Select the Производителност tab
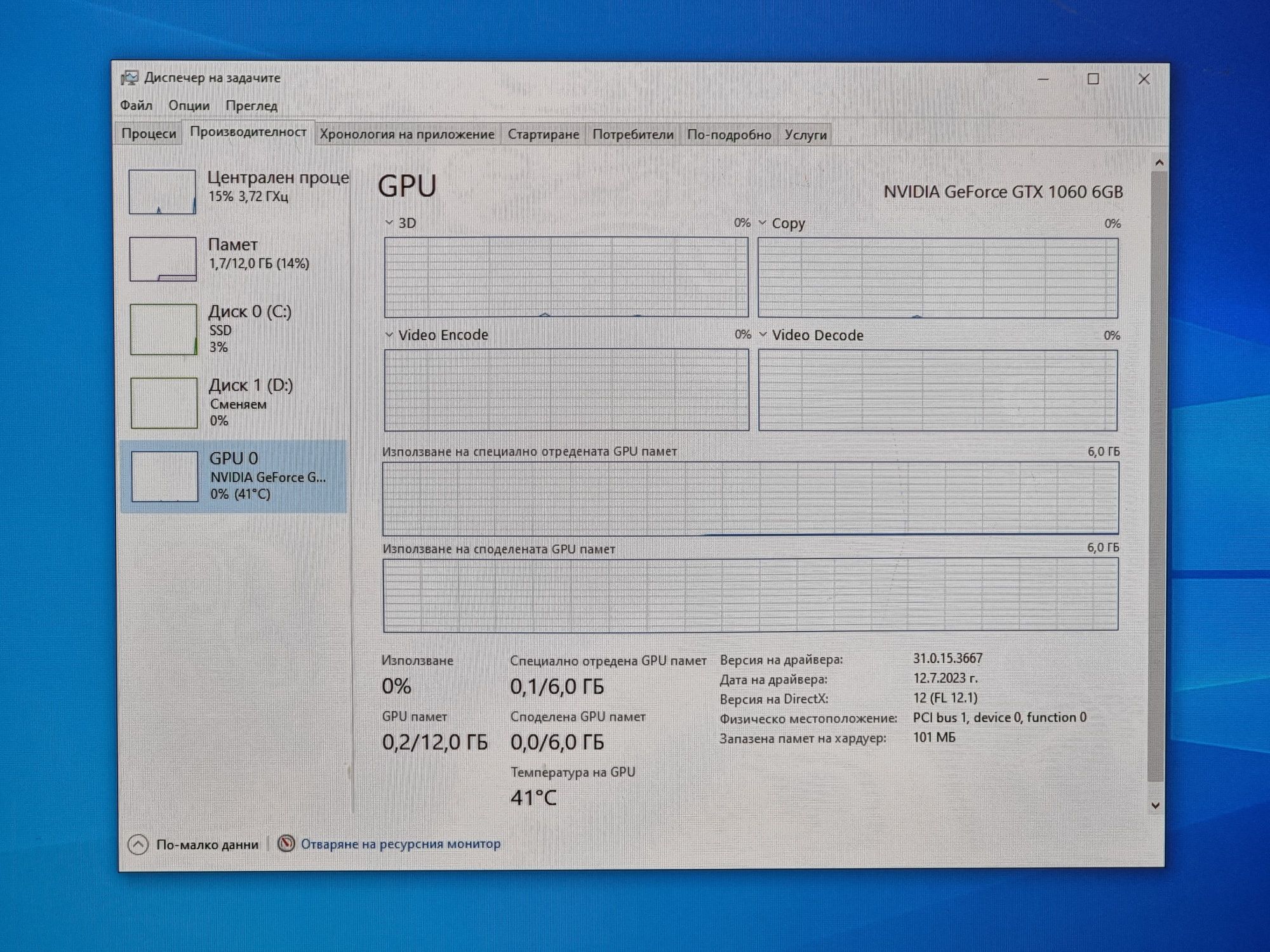This screenshot has width=1270, height=952. pos(248,132)
